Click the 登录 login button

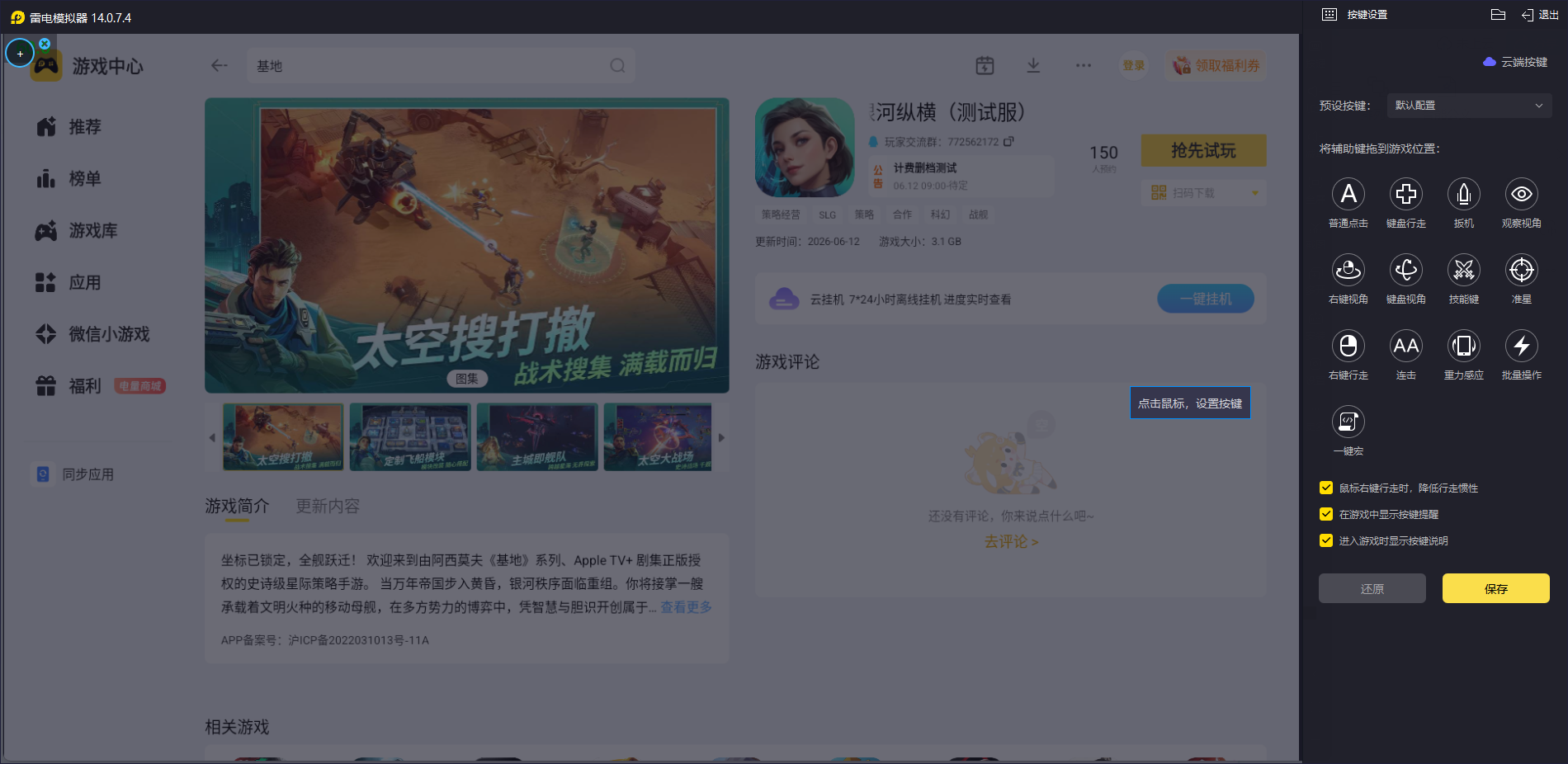(1134, 66)
